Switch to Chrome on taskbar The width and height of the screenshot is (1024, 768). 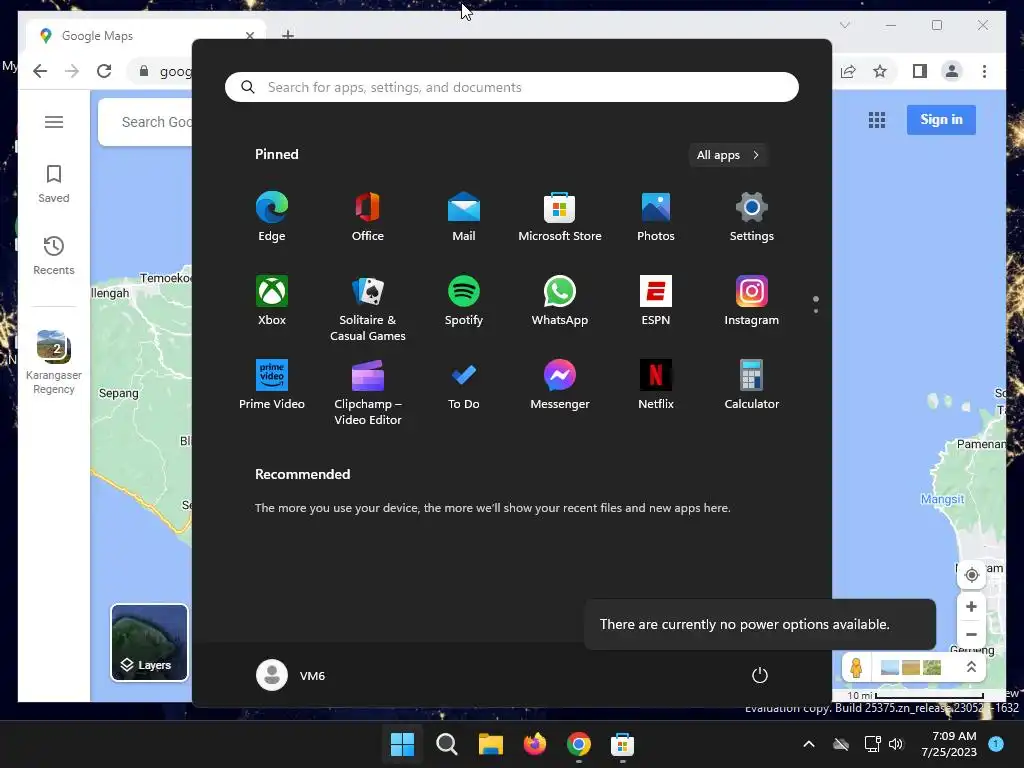pos(579,744)
